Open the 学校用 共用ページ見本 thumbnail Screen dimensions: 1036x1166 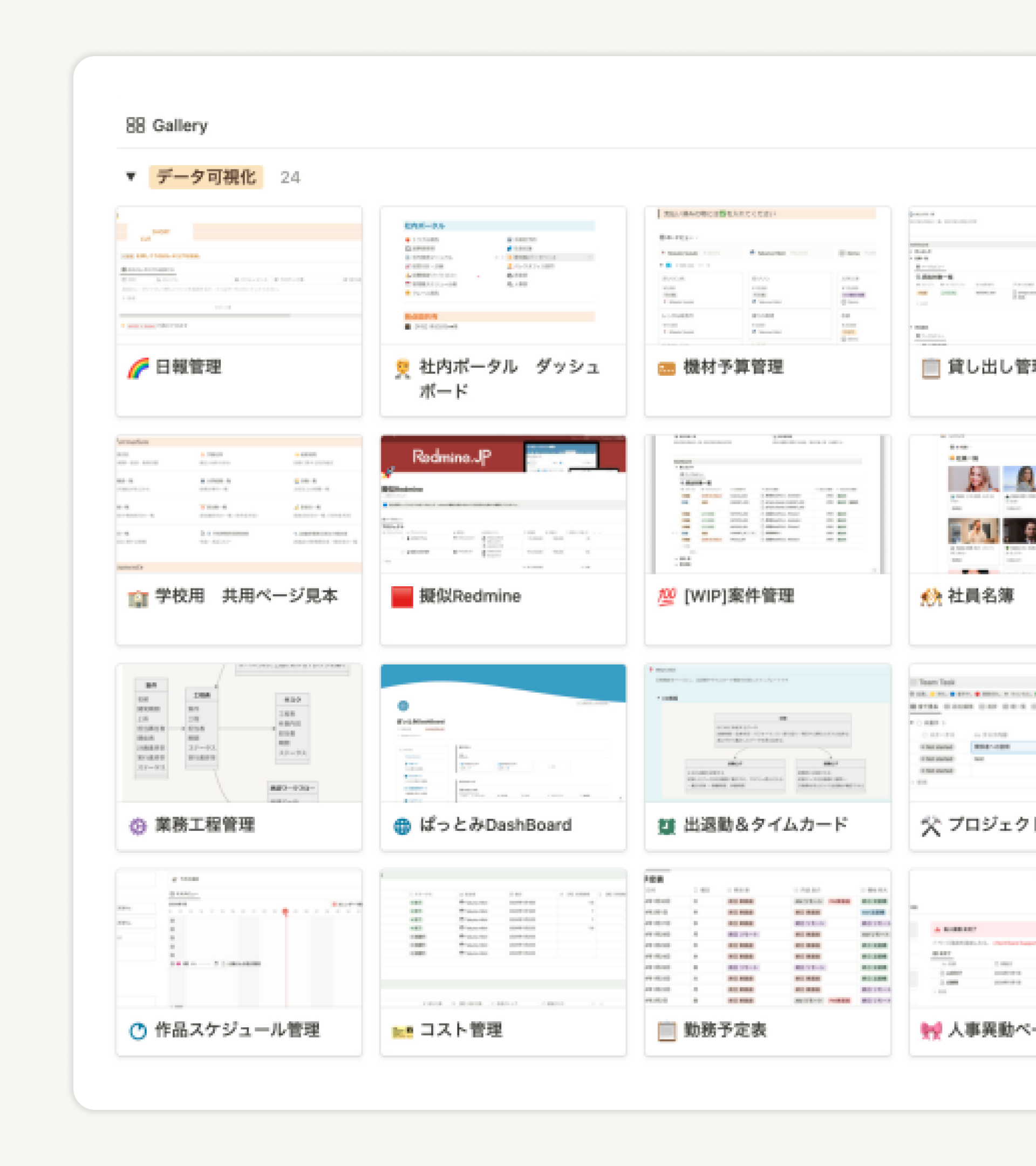pos(239,504)
